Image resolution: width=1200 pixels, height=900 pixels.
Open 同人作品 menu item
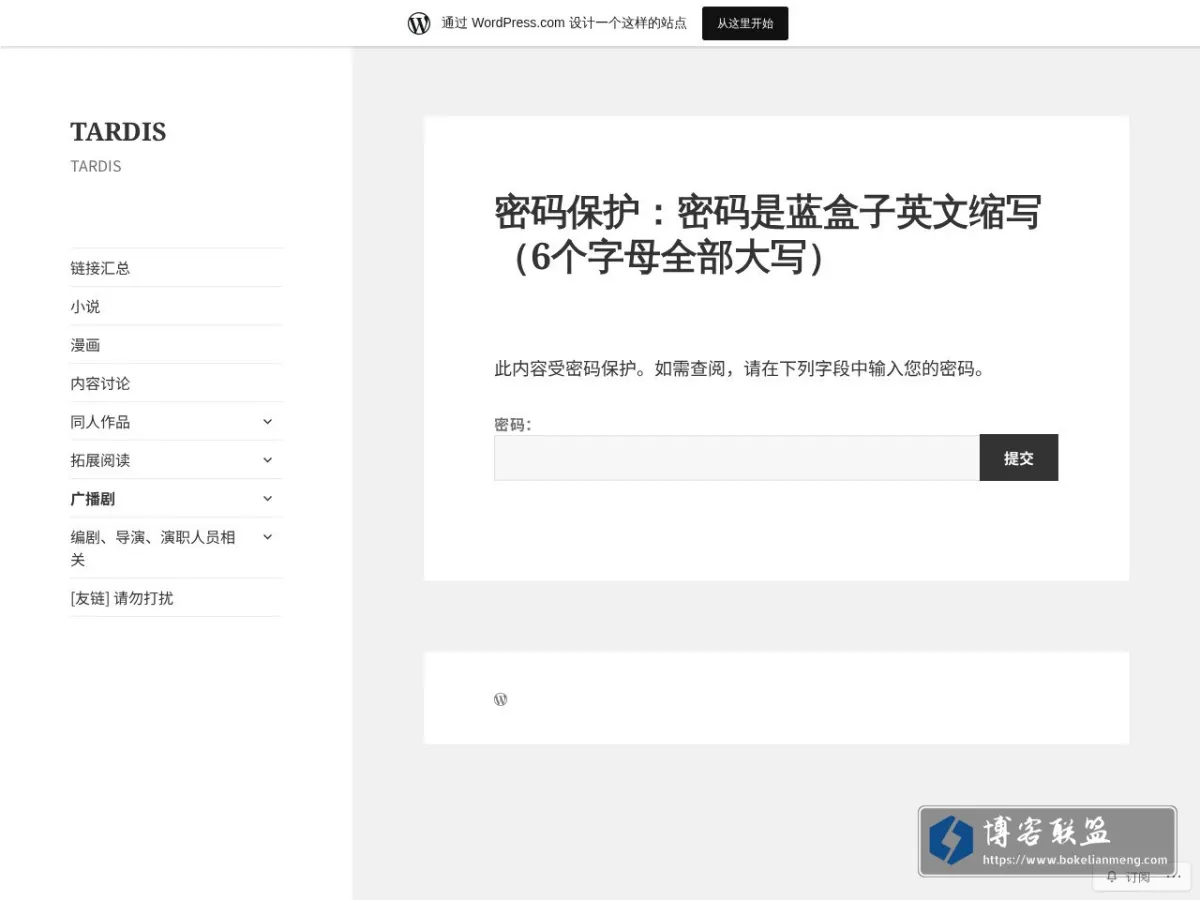[x=100, y=422]
